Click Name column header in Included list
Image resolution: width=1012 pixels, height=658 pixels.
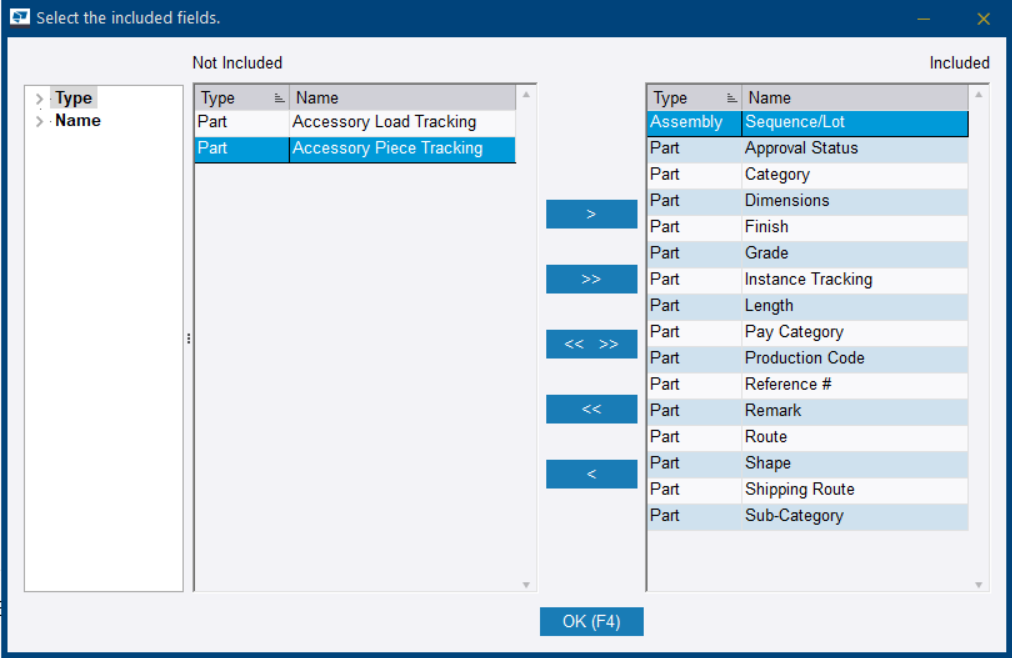point(854,98)
